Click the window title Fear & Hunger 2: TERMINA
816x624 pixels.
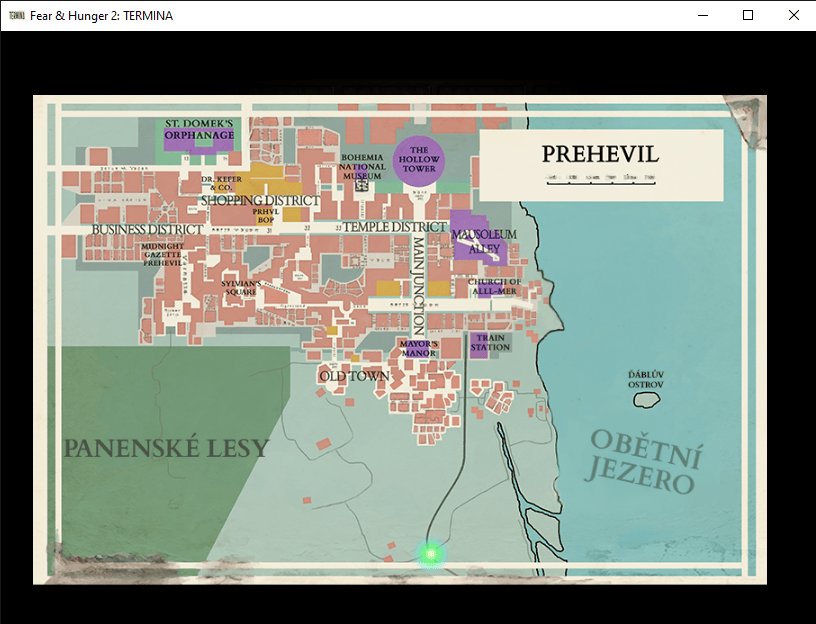(x=101, y=16)
